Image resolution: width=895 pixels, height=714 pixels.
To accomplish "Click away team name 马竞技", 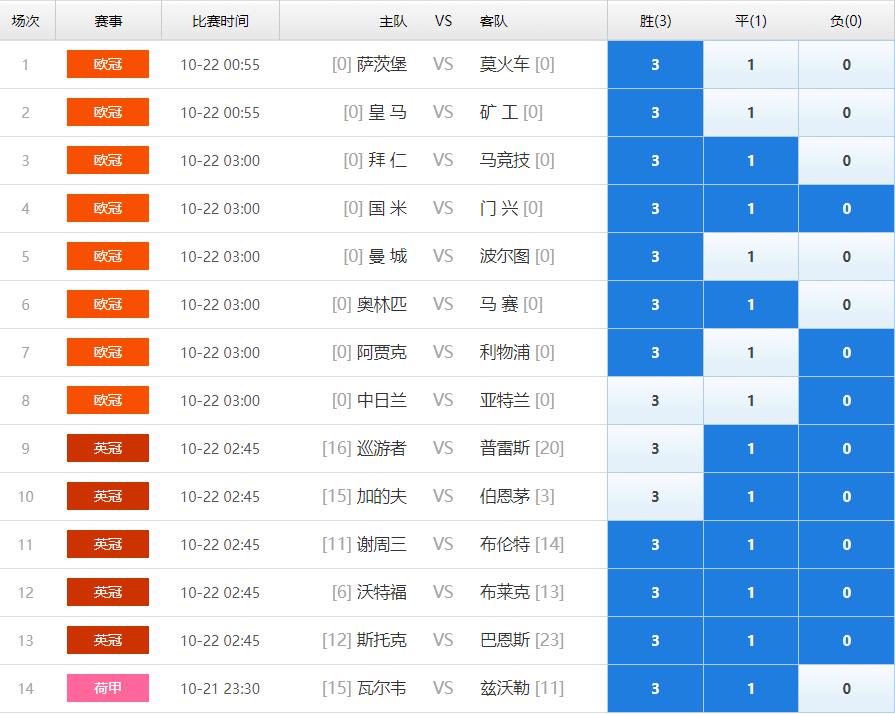I will coord(505,160).
